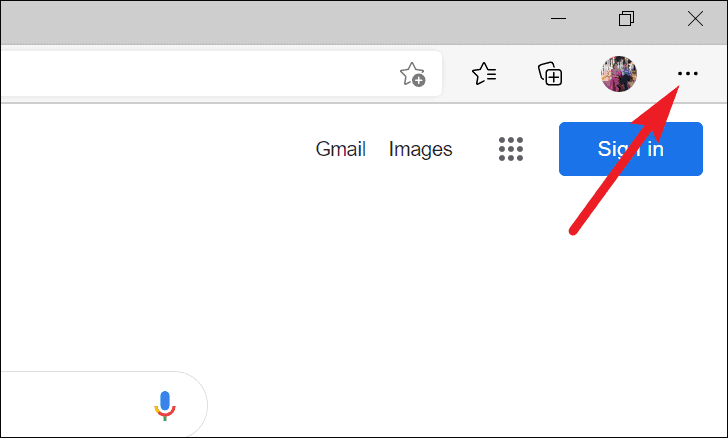The height and width of the screenshot is (438, 728).
Task: Click the Sign in button
Action: 630,149
